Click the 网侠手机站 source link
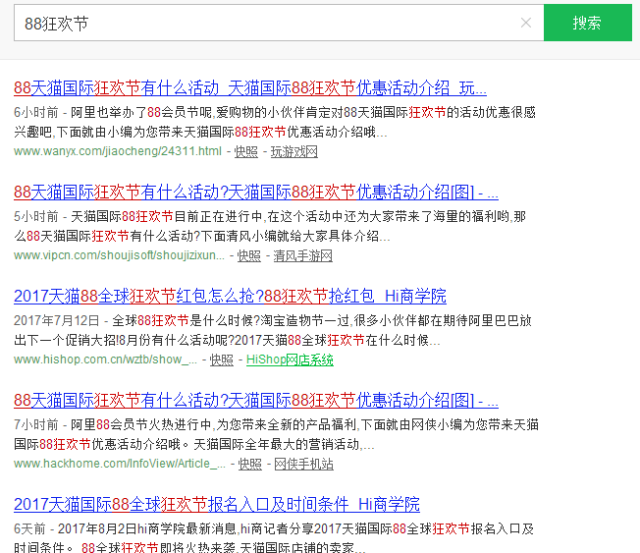 point(304,464)
